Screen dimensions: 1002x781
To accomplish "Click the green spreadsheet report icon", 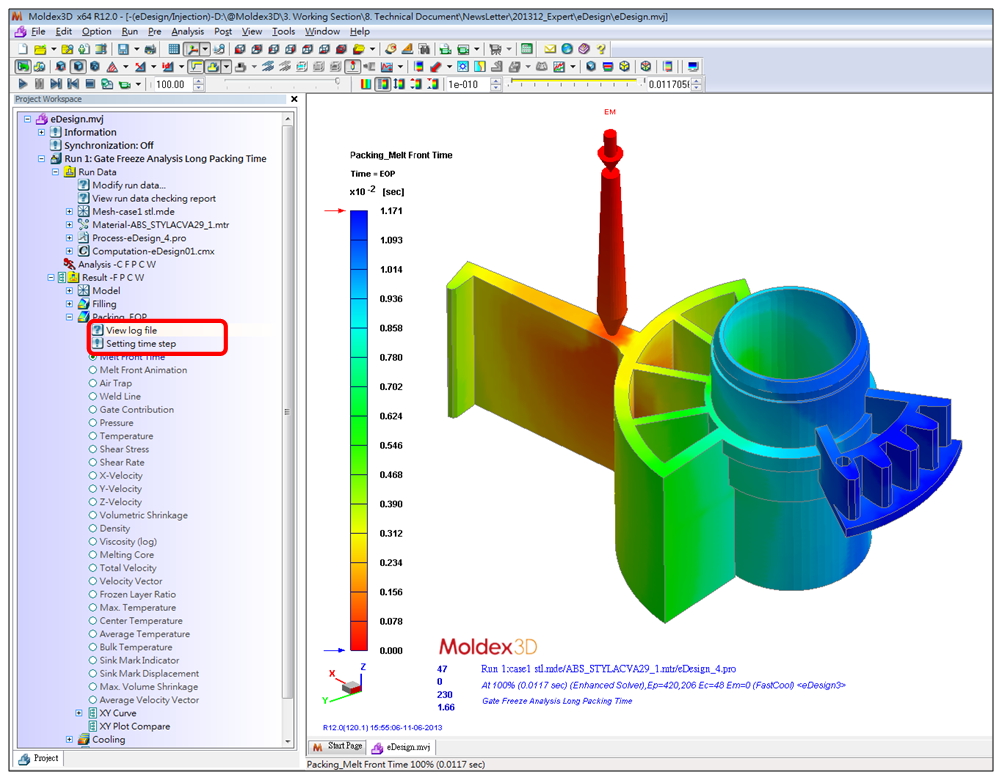I will [527, 49].
